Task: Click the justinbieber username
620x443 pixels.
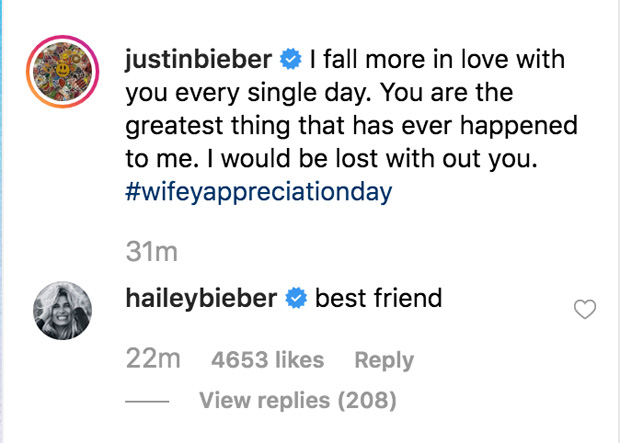Action: (198, 60)
